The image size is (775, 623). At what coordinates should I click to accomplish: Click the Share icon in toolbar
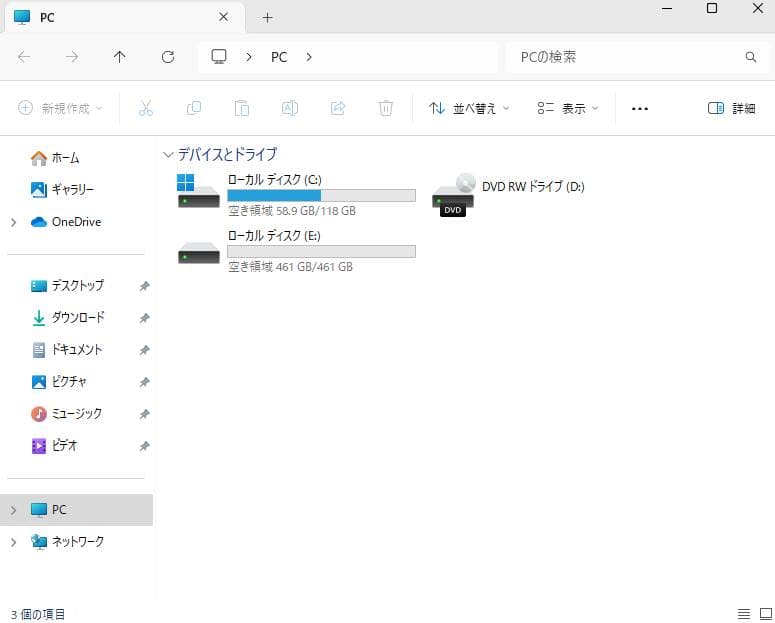[338, 108]
